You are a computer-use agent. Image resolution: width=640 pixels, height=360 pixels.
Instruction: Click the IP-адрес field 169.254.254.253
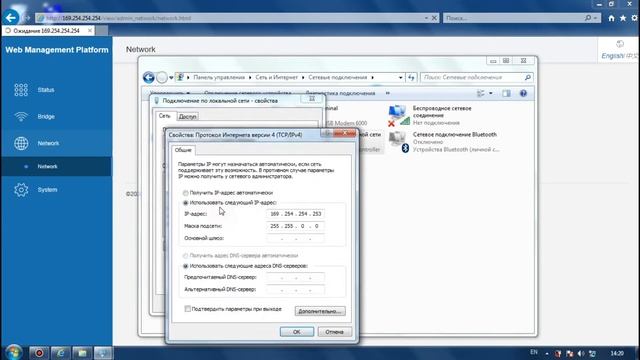[295, 214]
